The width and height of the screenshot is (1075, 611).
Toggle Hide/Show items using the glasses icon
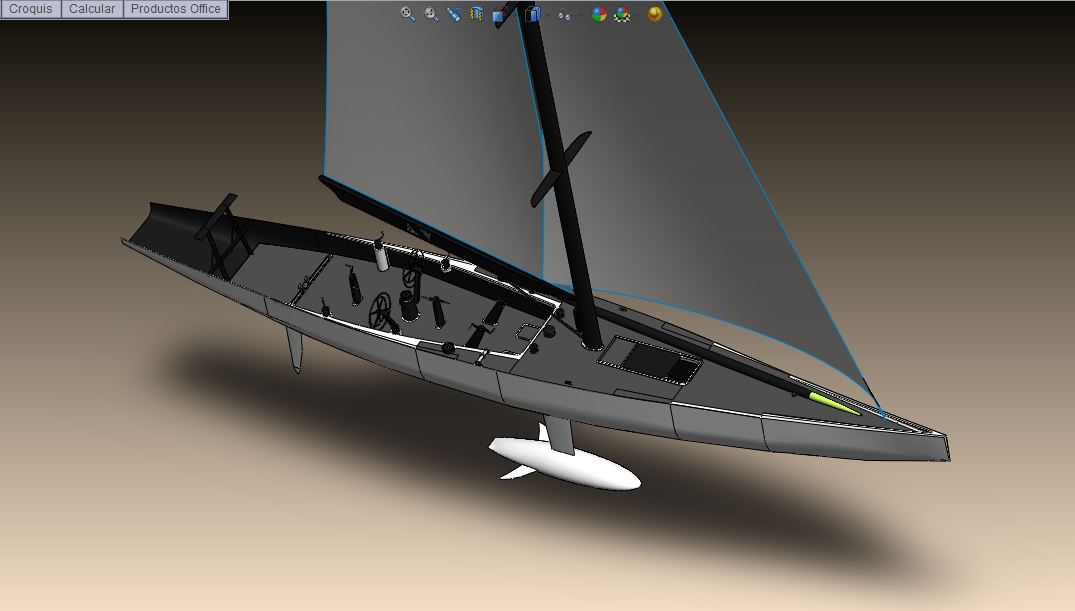point(564,13)
